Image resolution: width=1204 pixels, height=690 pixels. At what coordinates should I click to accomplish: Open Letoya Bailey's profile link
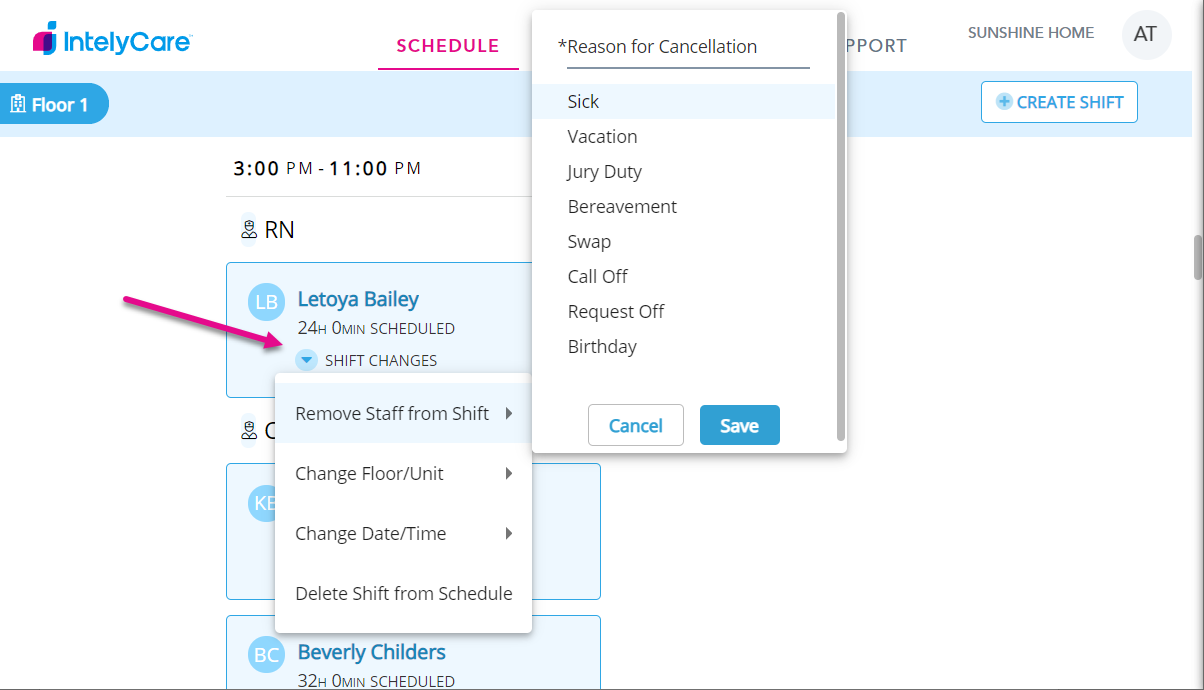tap(358, 299)
